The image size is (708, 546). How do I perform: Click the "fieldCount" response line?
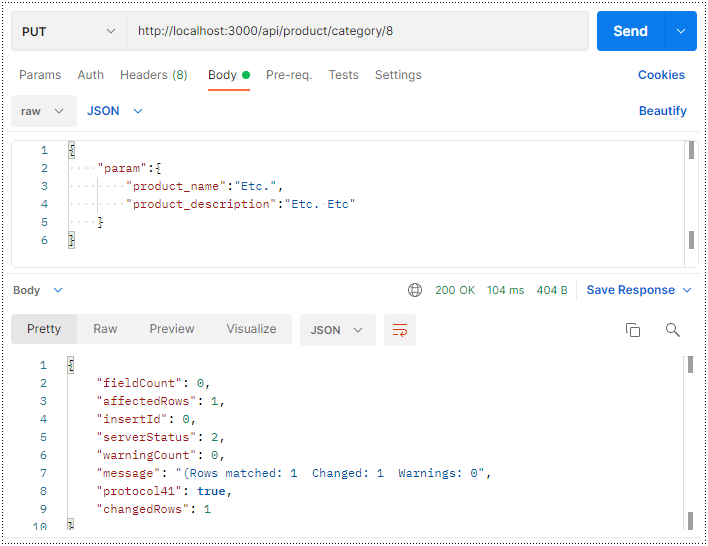[154, 383]
